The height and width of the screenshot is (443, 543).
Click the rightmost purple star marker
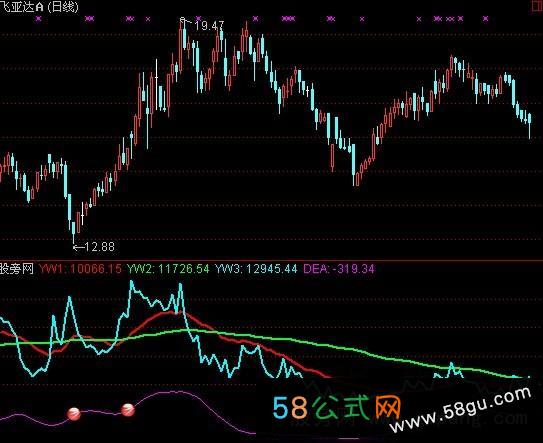coord(486,19)
